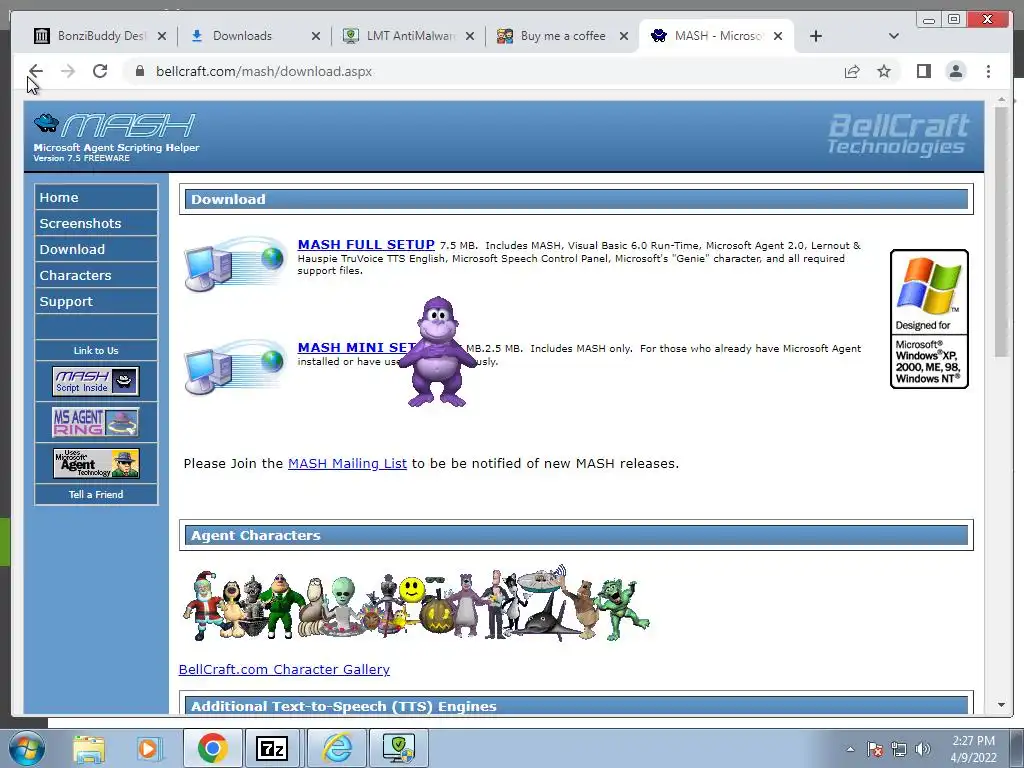Click the Designed for Windows XP badge
This screenshot has width=1024, height=768.
(x=929, y=319)
